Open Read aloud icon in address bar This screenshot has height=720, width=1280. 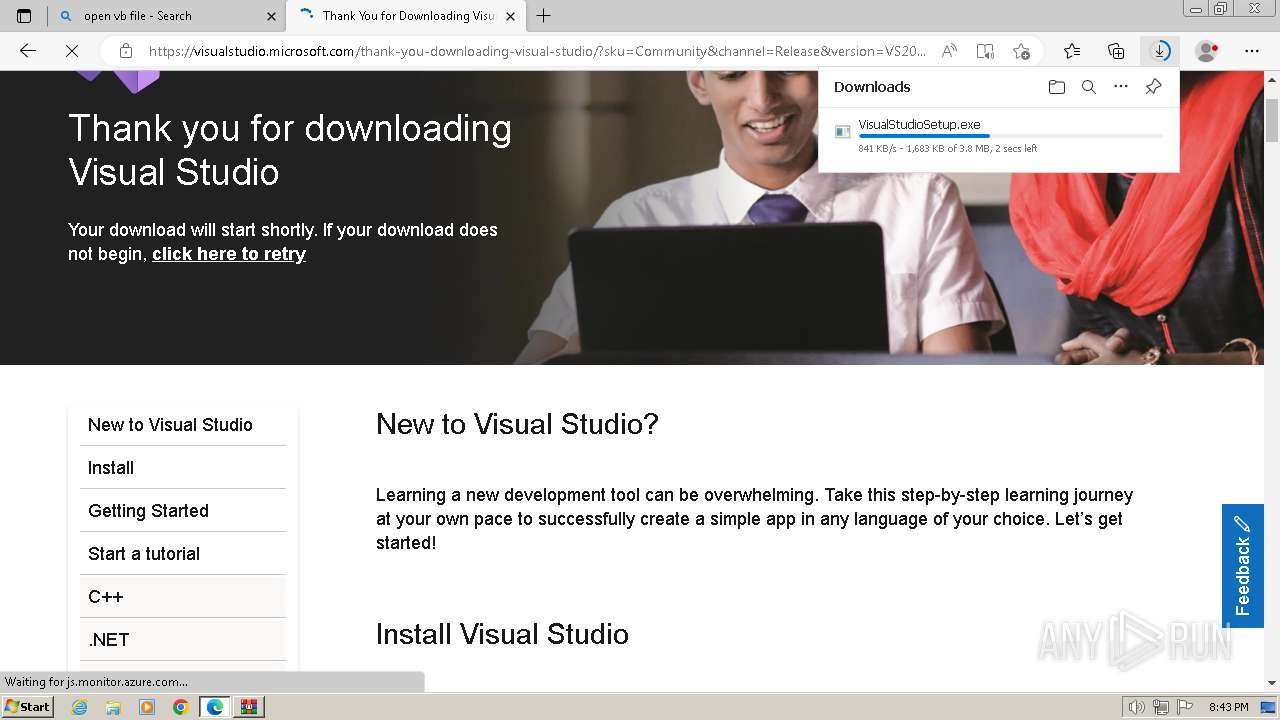tap(949, 51)
